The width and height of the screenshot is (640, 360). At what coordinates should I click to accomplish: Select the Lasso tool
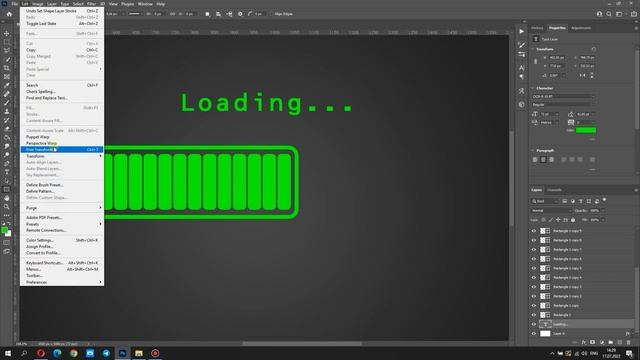click(x=7, y=51)
